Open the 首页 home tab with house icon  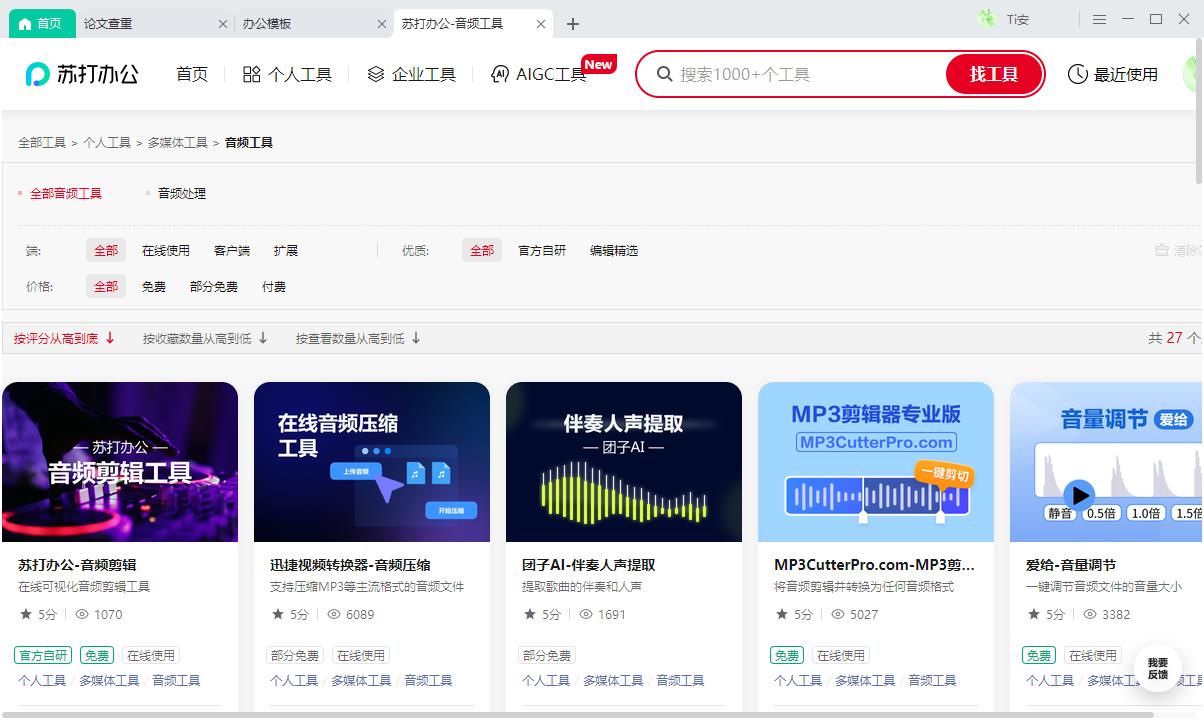click(x=41, y=23)
